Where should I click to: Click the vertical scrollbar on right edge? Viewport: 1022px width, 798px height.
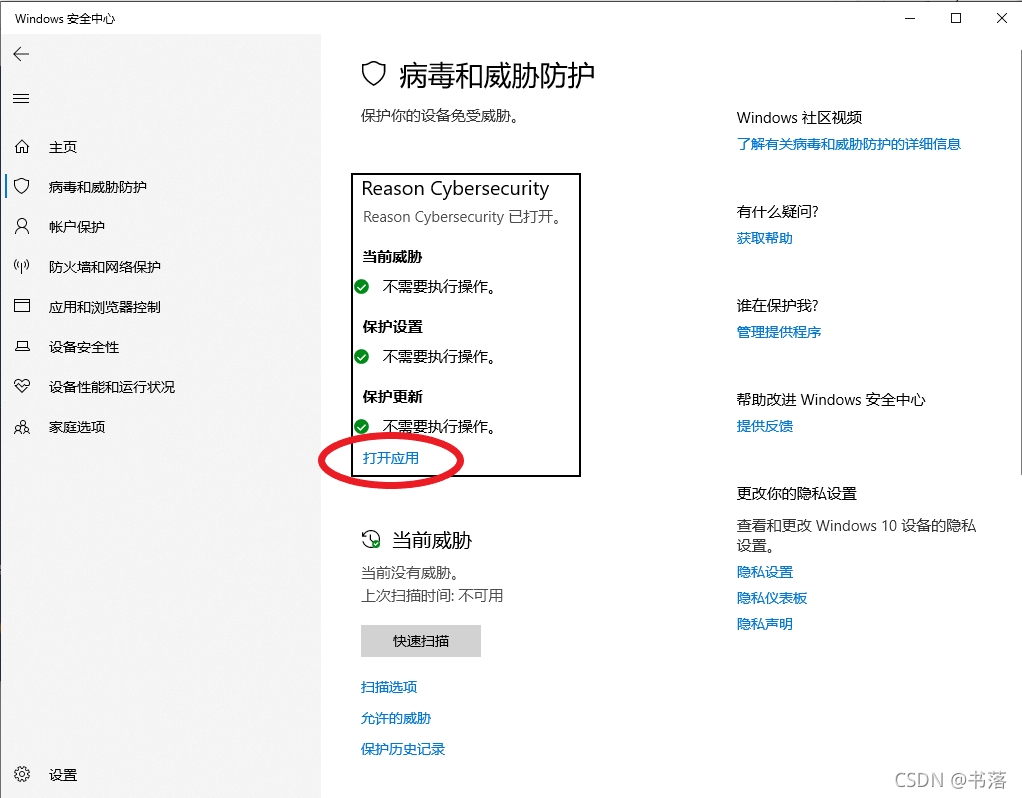pos(1019,261)
